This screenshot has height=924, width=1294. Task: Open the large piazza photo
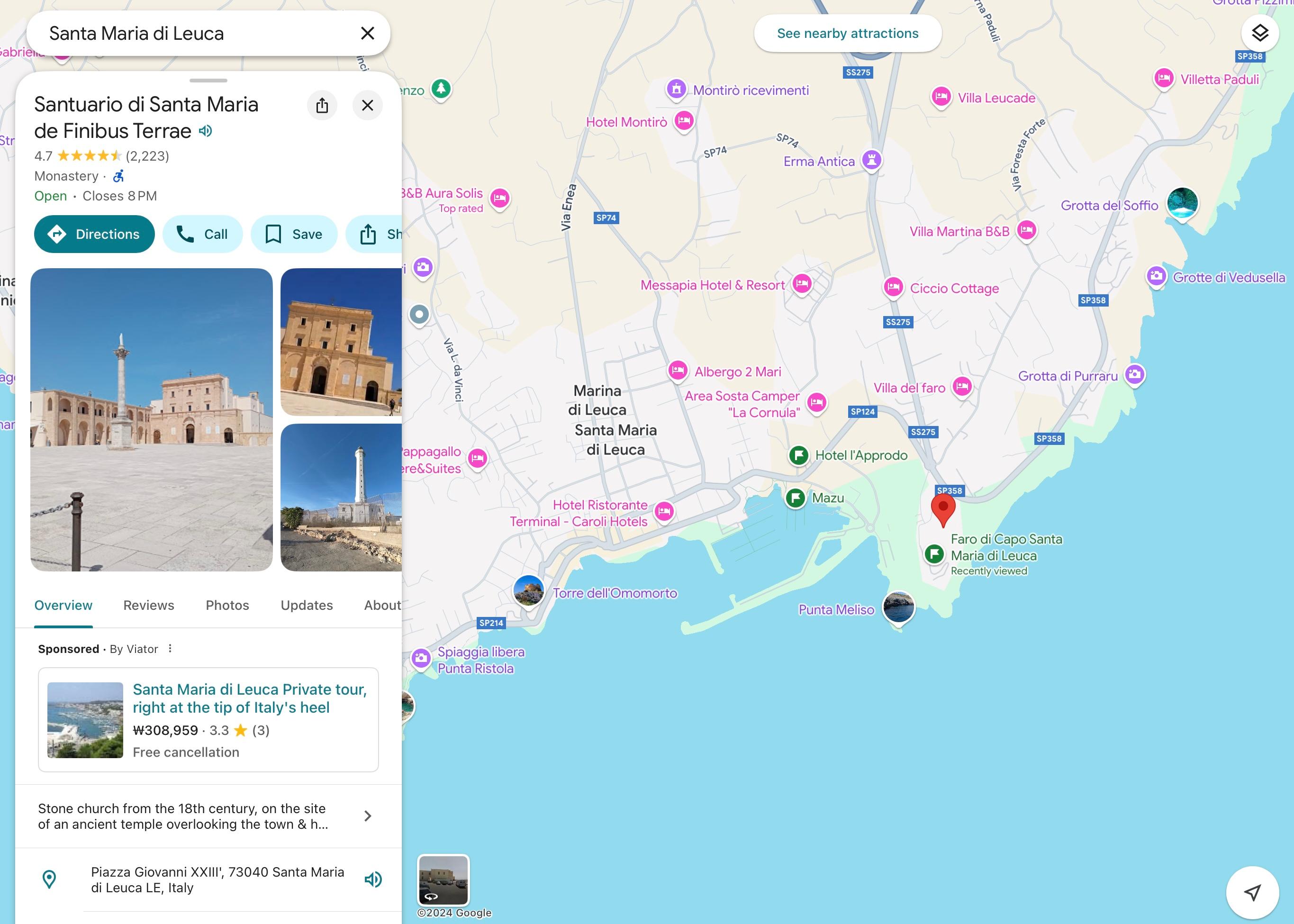coord(151,419)
